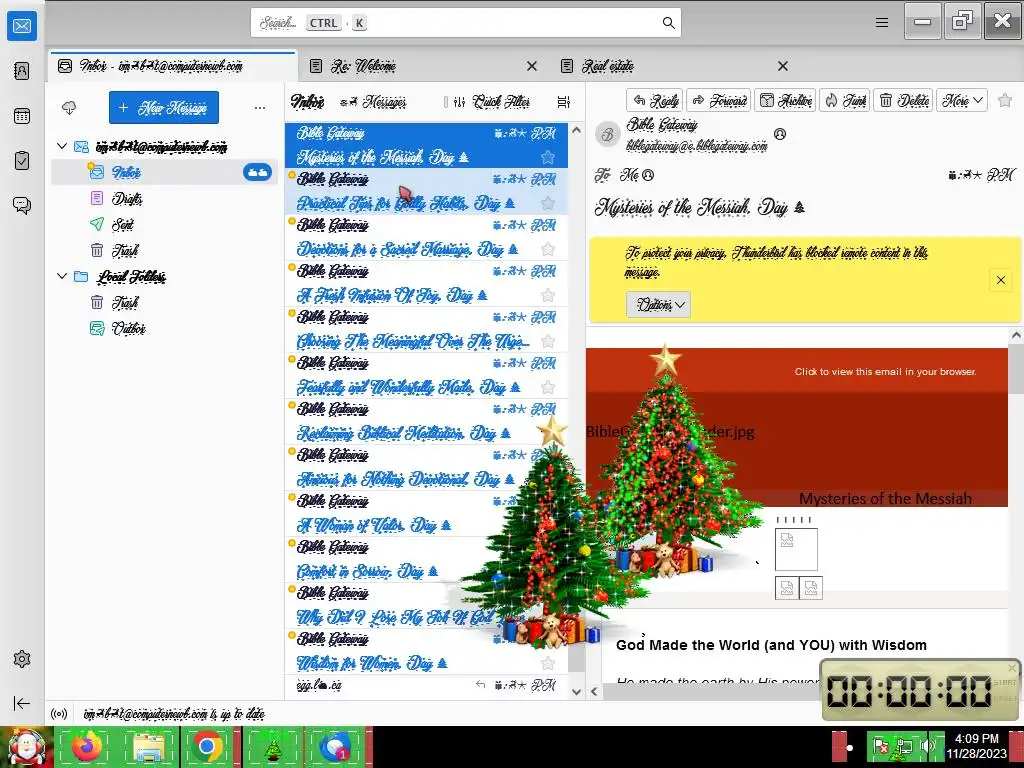Open message list display options
The width and height of the screenshot is (1024, 768).
pyautogui.click(x=564, y=102)
